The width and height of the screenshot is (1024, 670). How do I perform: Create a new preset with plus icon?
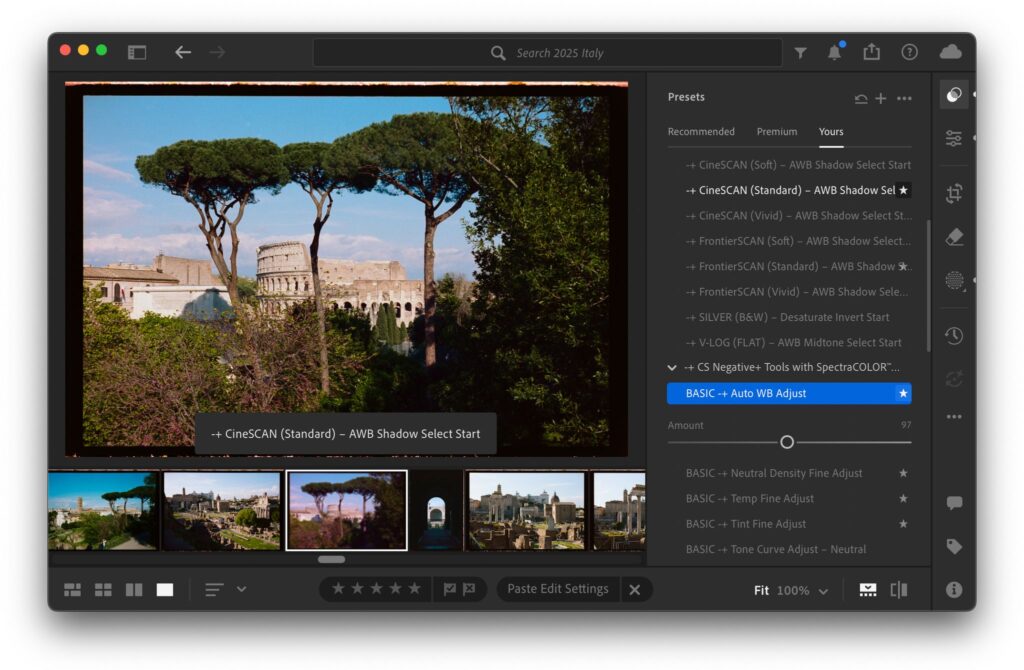[881, 98]
